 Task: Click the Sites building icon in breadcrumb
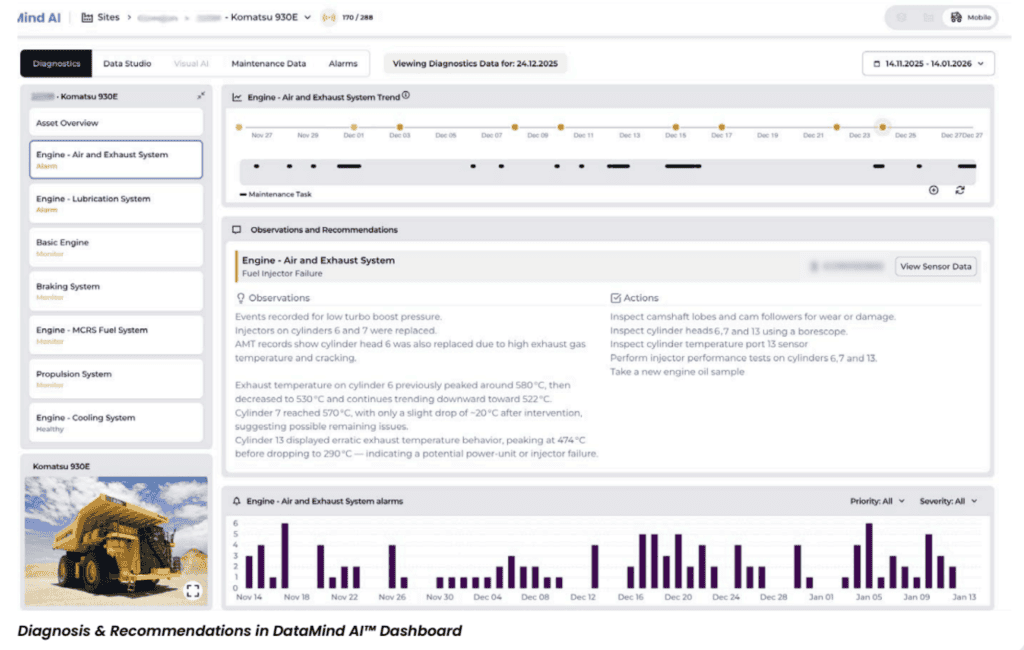coord(87,18)
